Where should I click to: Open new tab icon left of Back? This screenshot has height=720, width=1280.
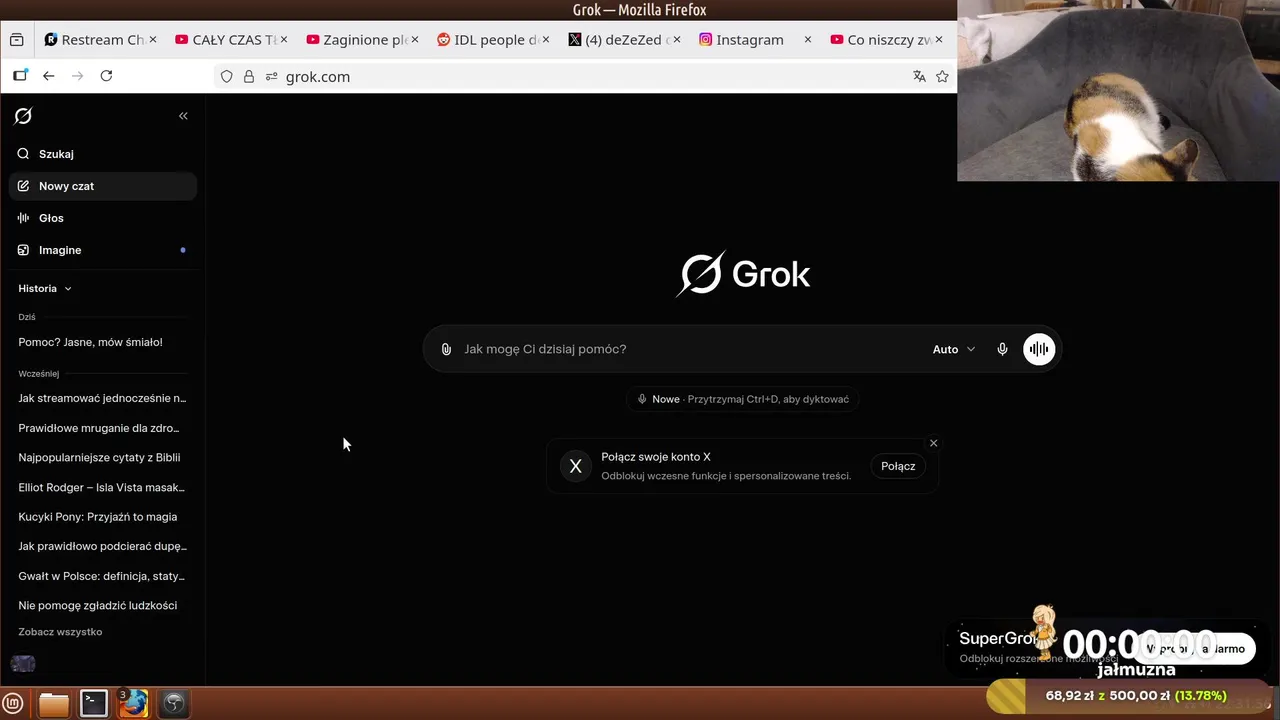pos(20,76)
